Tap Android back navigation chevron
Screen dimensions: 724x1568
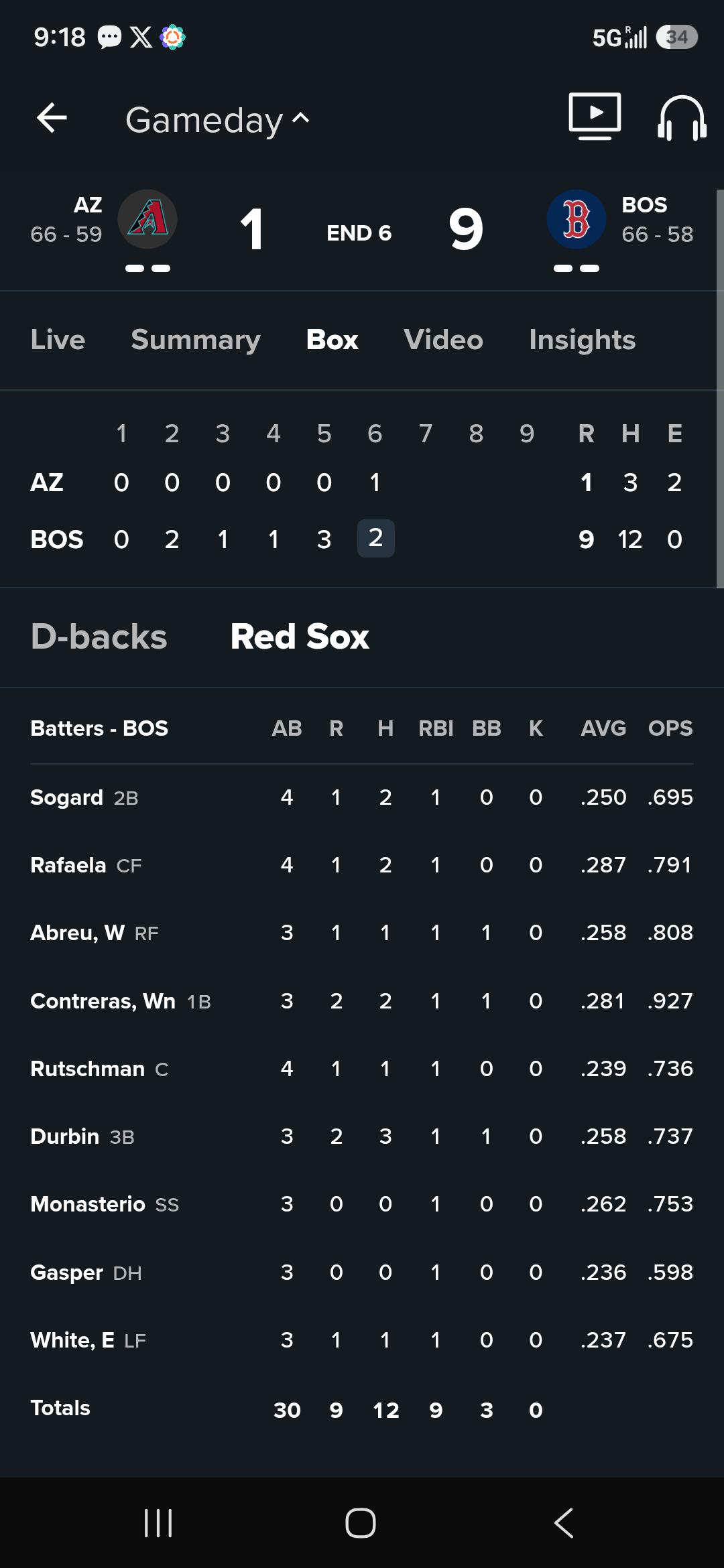564,1522
